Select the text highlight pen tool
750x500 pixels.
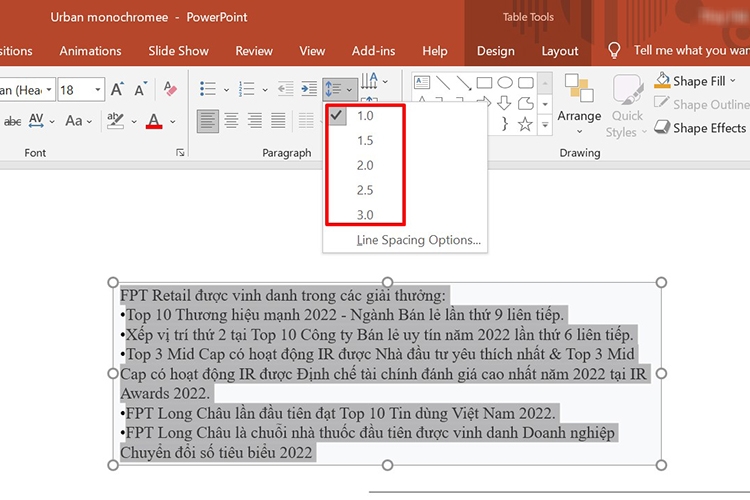pyautogui.click(x=115, y=121)
